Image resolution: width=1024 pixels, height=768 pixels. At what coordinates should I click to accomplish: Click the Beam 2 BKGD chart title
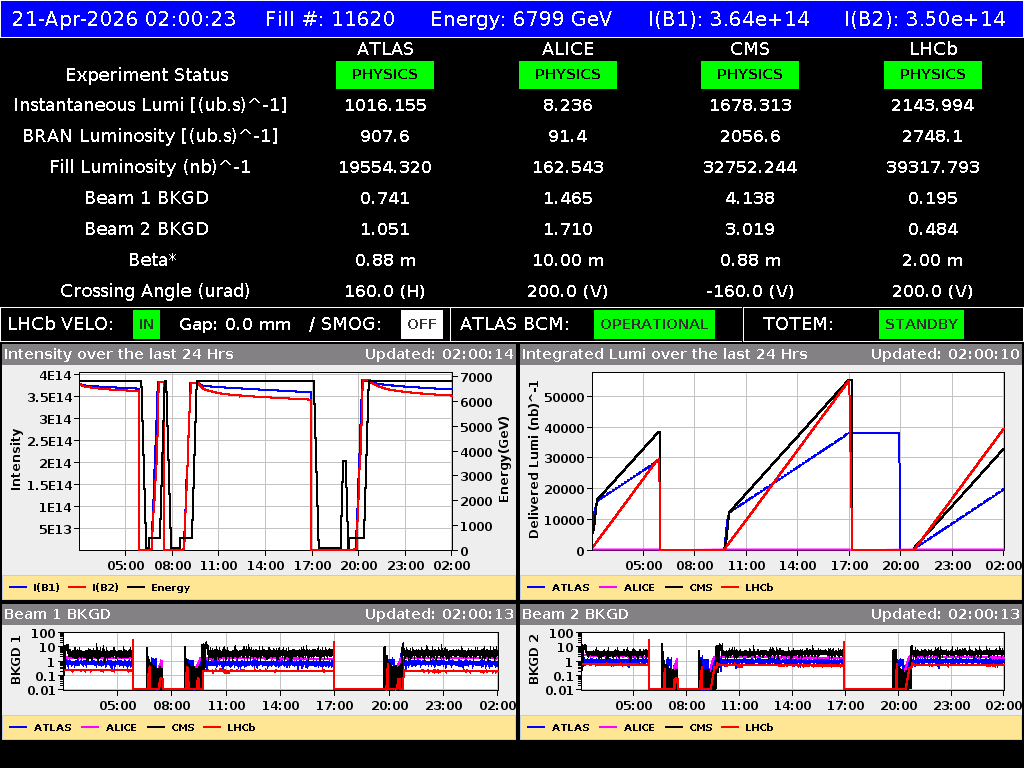coord(575,614)
